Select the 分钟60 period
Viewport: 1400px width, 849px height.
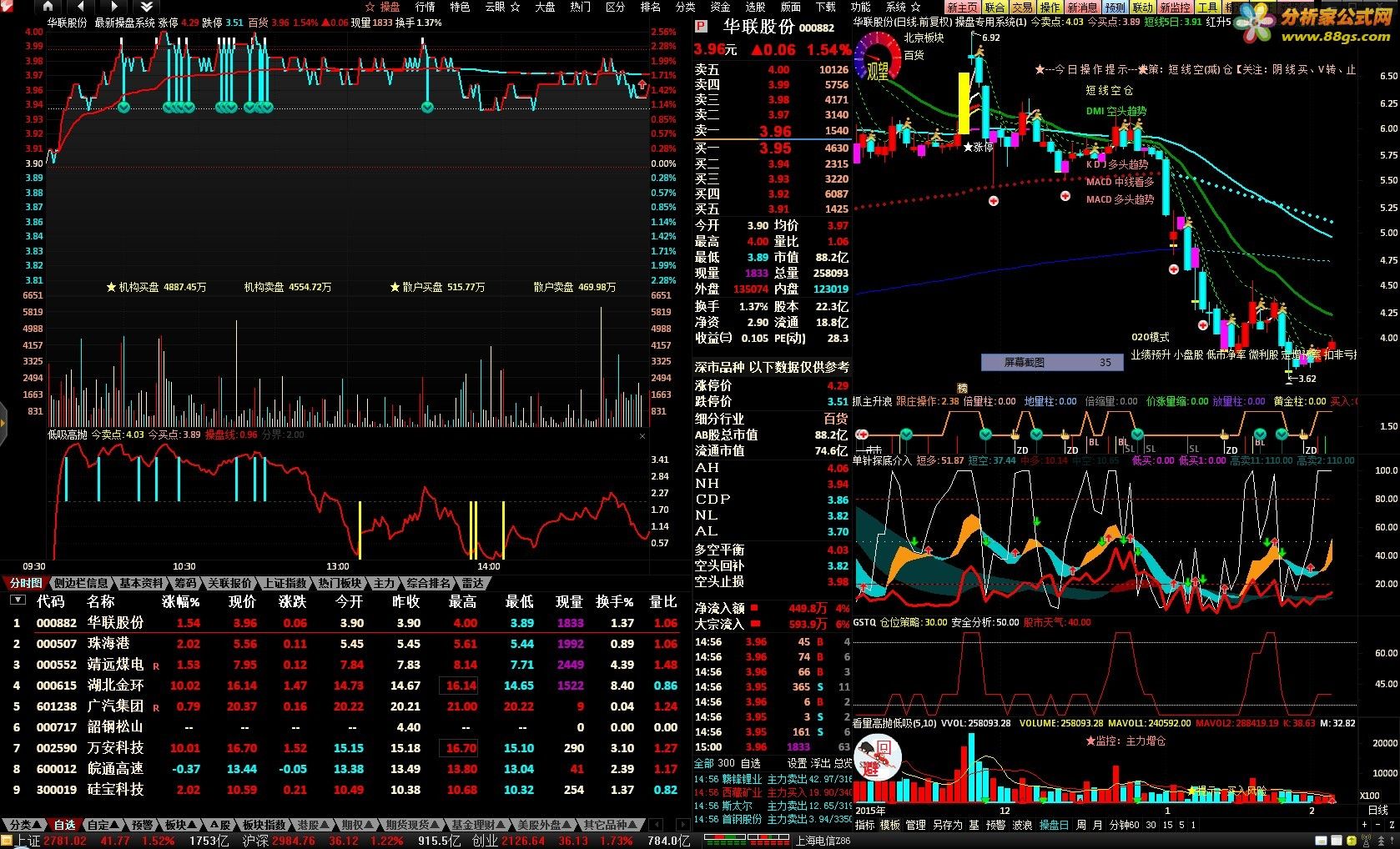coord(1124,825)
